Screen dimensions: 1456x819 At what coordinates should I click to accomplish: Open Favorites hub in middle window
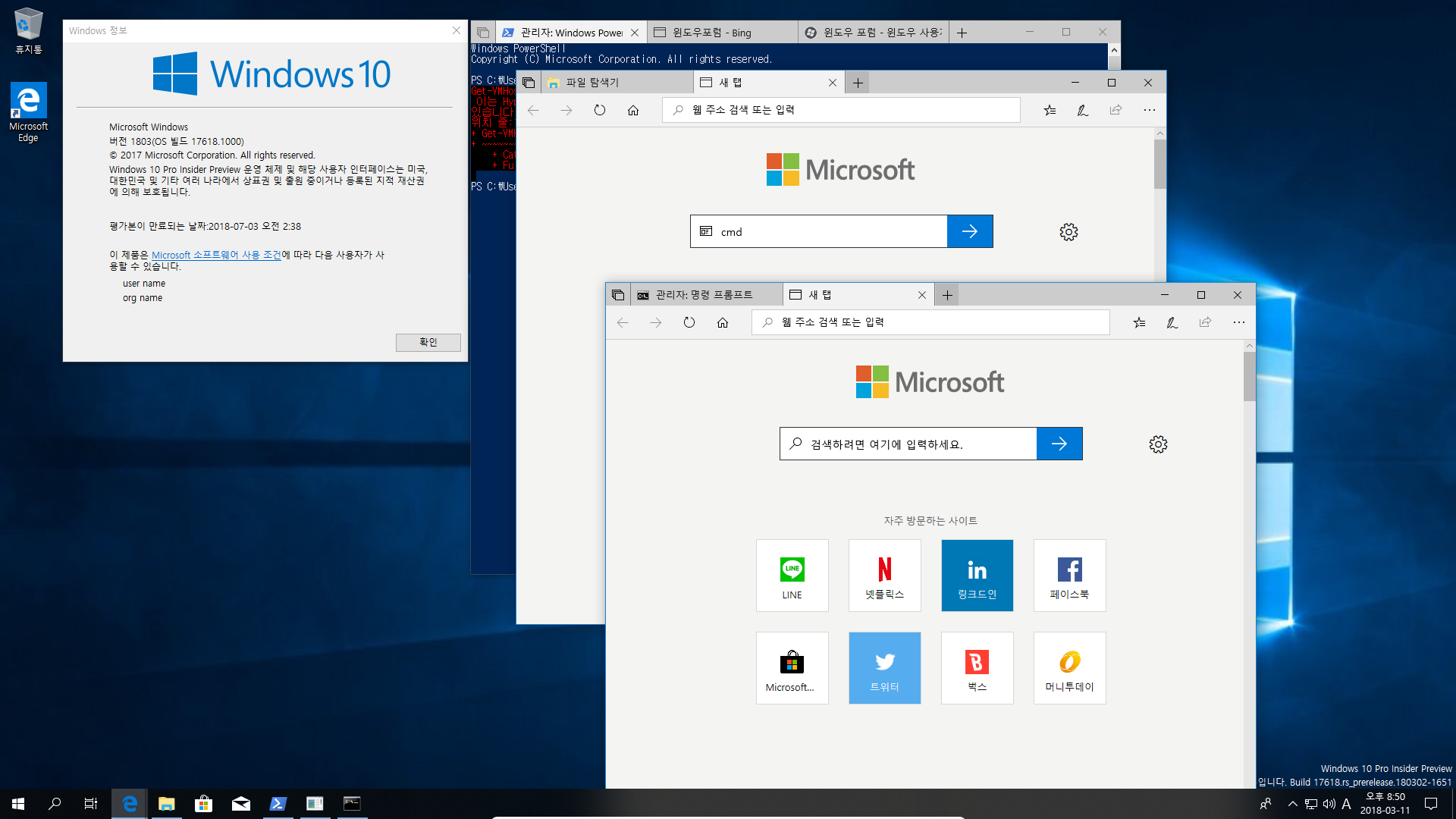tap(1050, 110)
